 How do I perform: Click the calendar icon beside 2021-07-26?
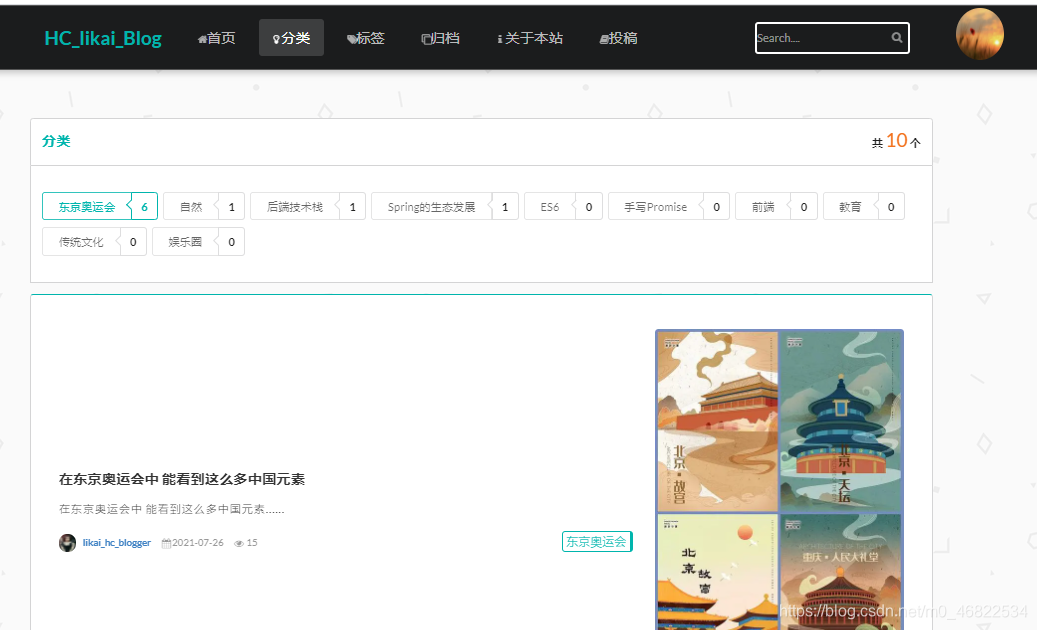(166, 543)
